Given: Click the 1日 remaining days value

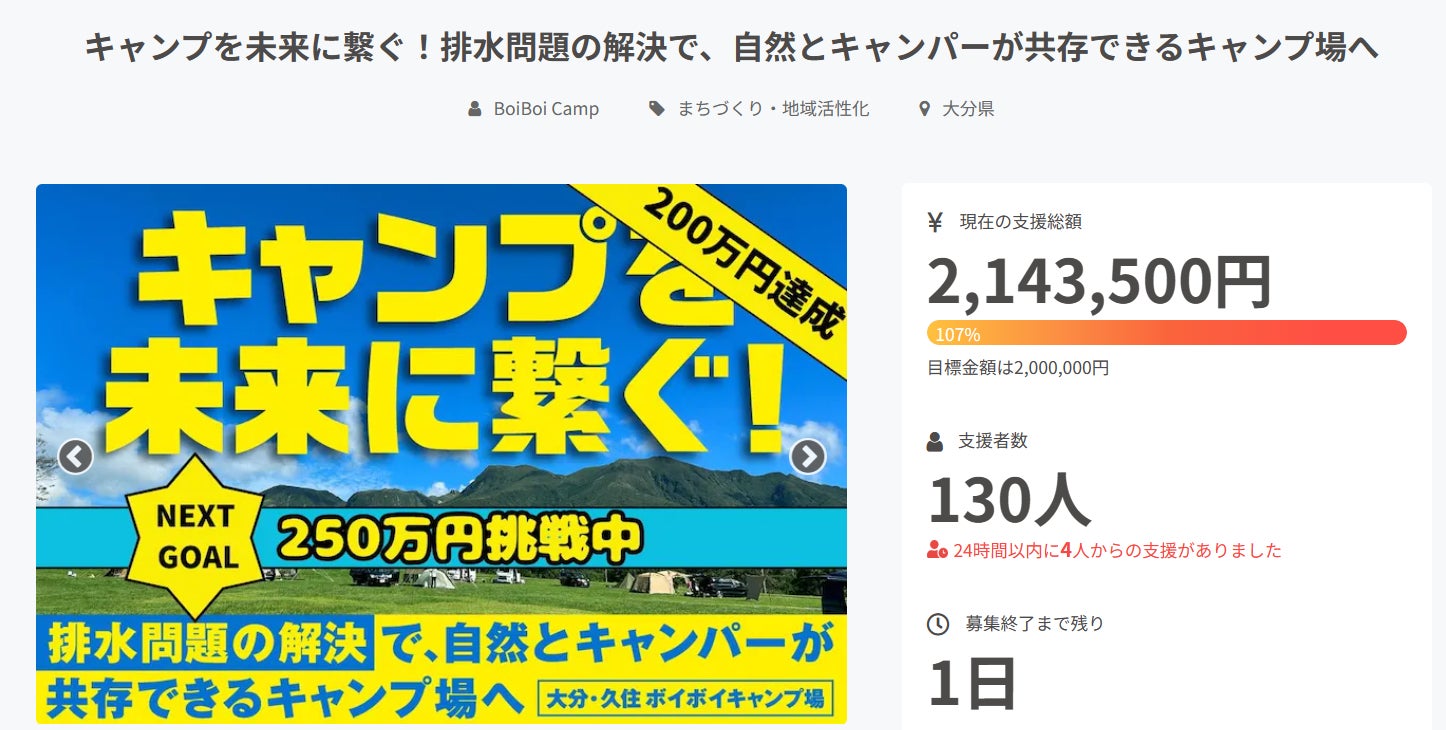Looking at the screenshot, I should [x=972, y=683].
